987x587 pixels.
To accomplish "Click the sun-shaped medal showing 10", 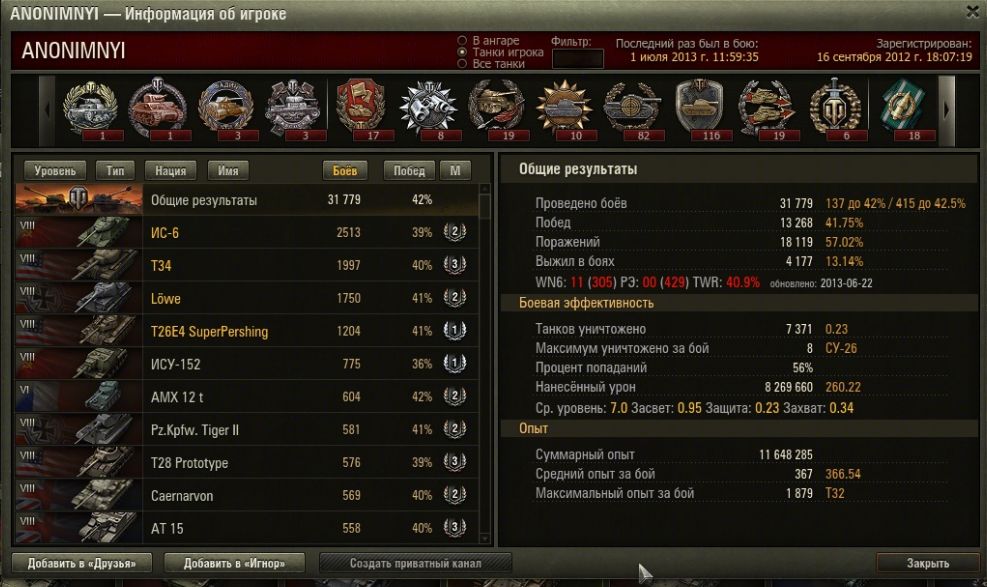I will click(564, 108).
